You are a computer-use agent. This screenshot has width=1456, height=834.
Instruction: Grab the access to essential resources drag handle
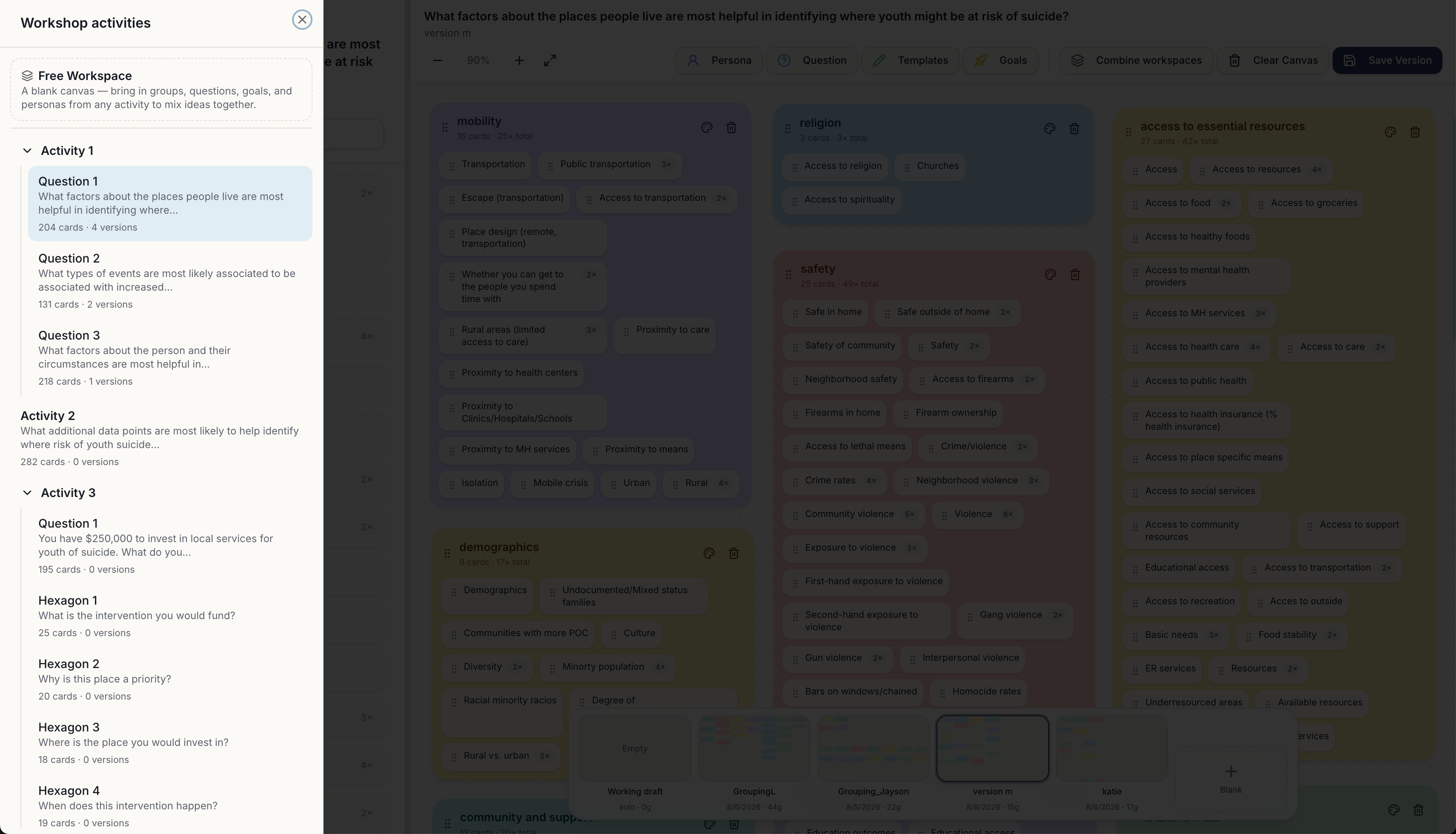[1128, 132]
